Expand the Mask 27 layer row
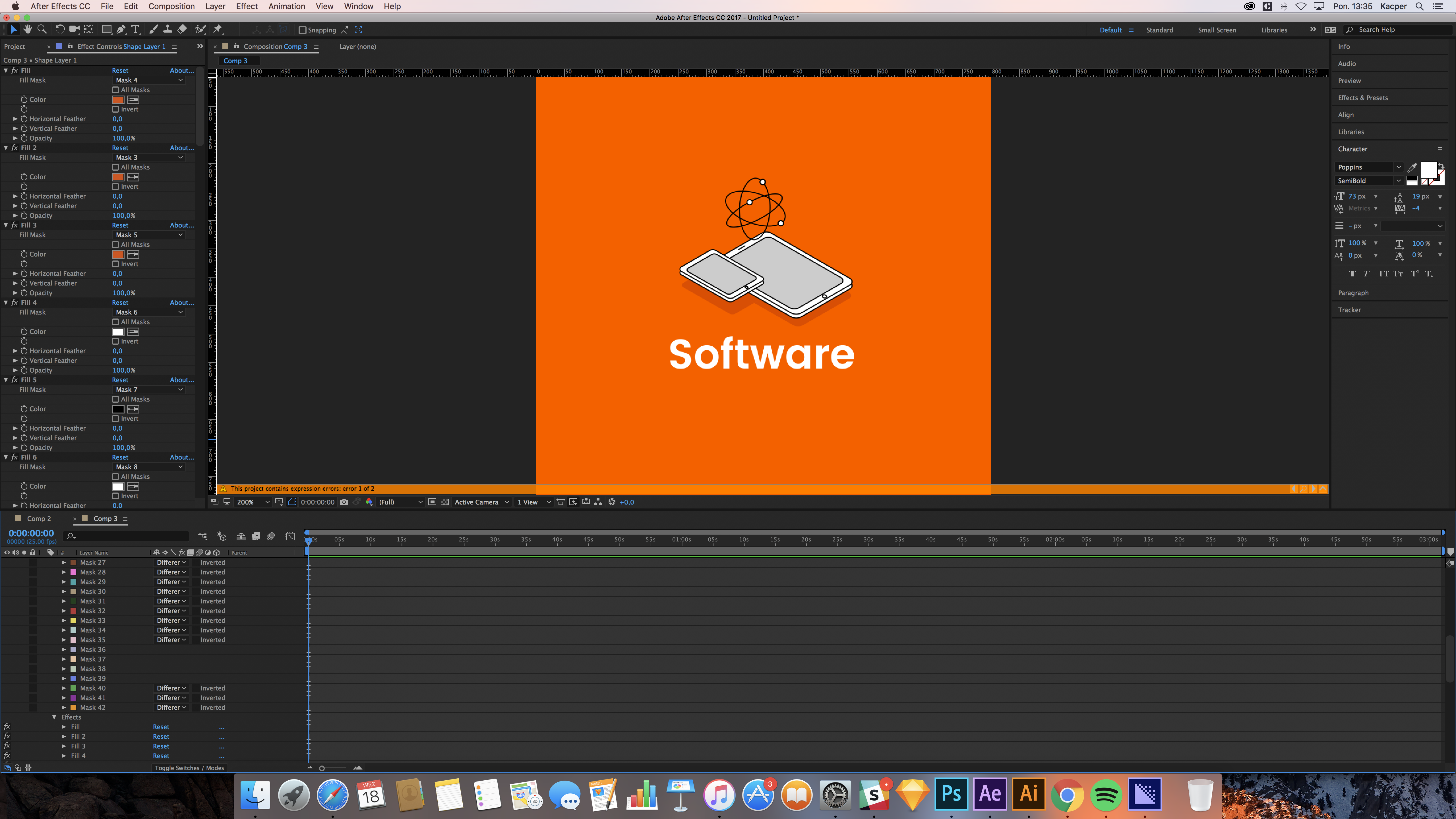This screenshot has width=1456, height=819. pos(64,562)
